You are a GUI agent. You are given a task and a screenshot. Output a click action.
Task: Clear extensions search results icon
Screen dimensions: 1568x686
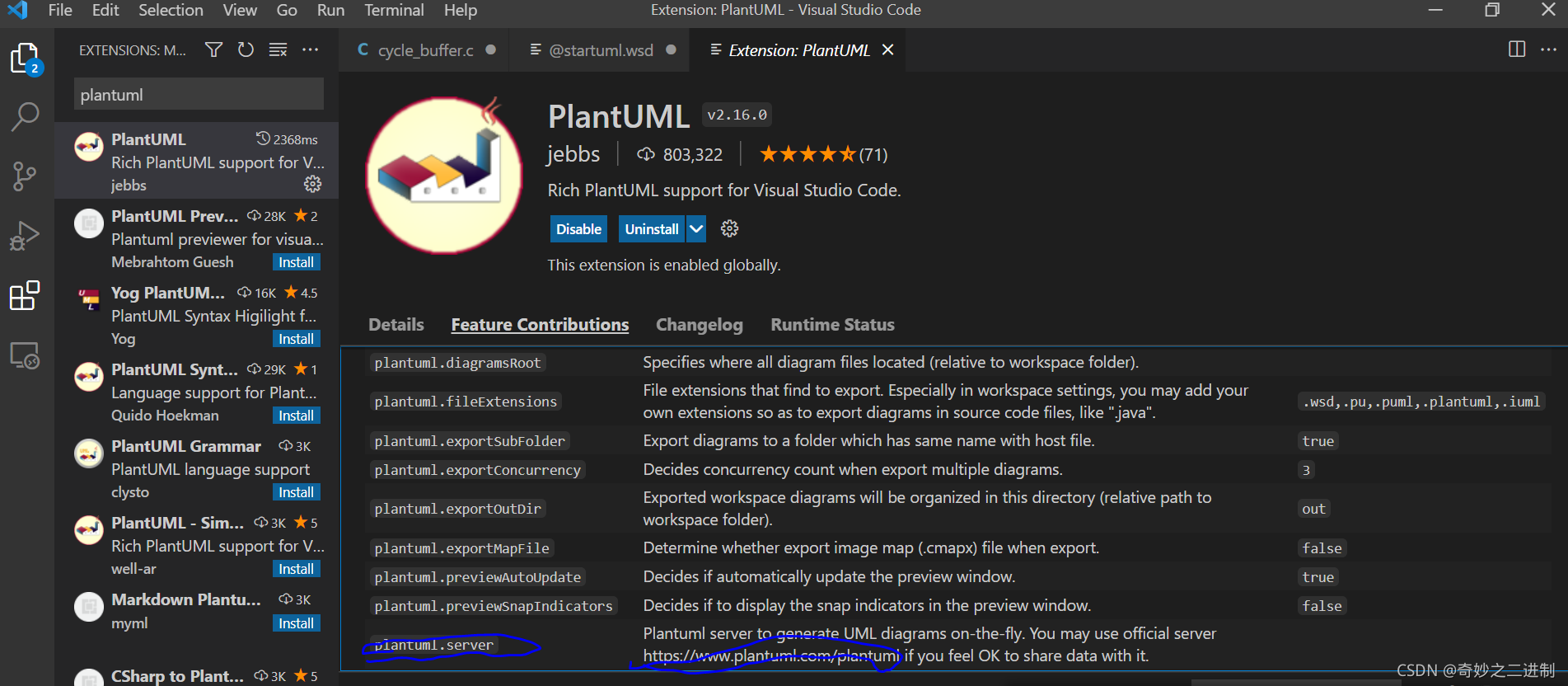pos(278,49)
